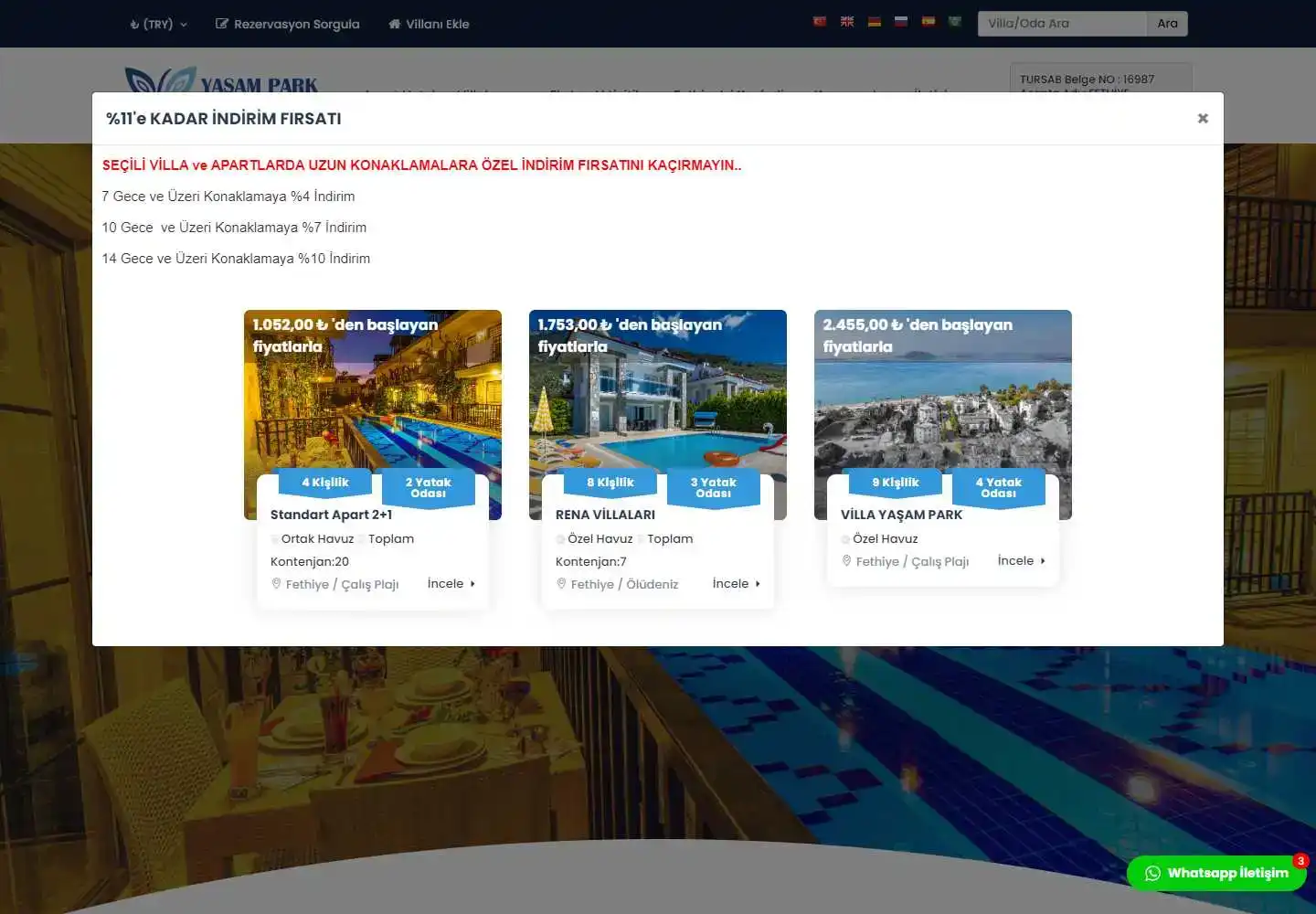The width and height of the screenshot is (1316, 914).
Task: Click location pin beside Fethiye / Ölüdeniz
Action: coord(561,583)
